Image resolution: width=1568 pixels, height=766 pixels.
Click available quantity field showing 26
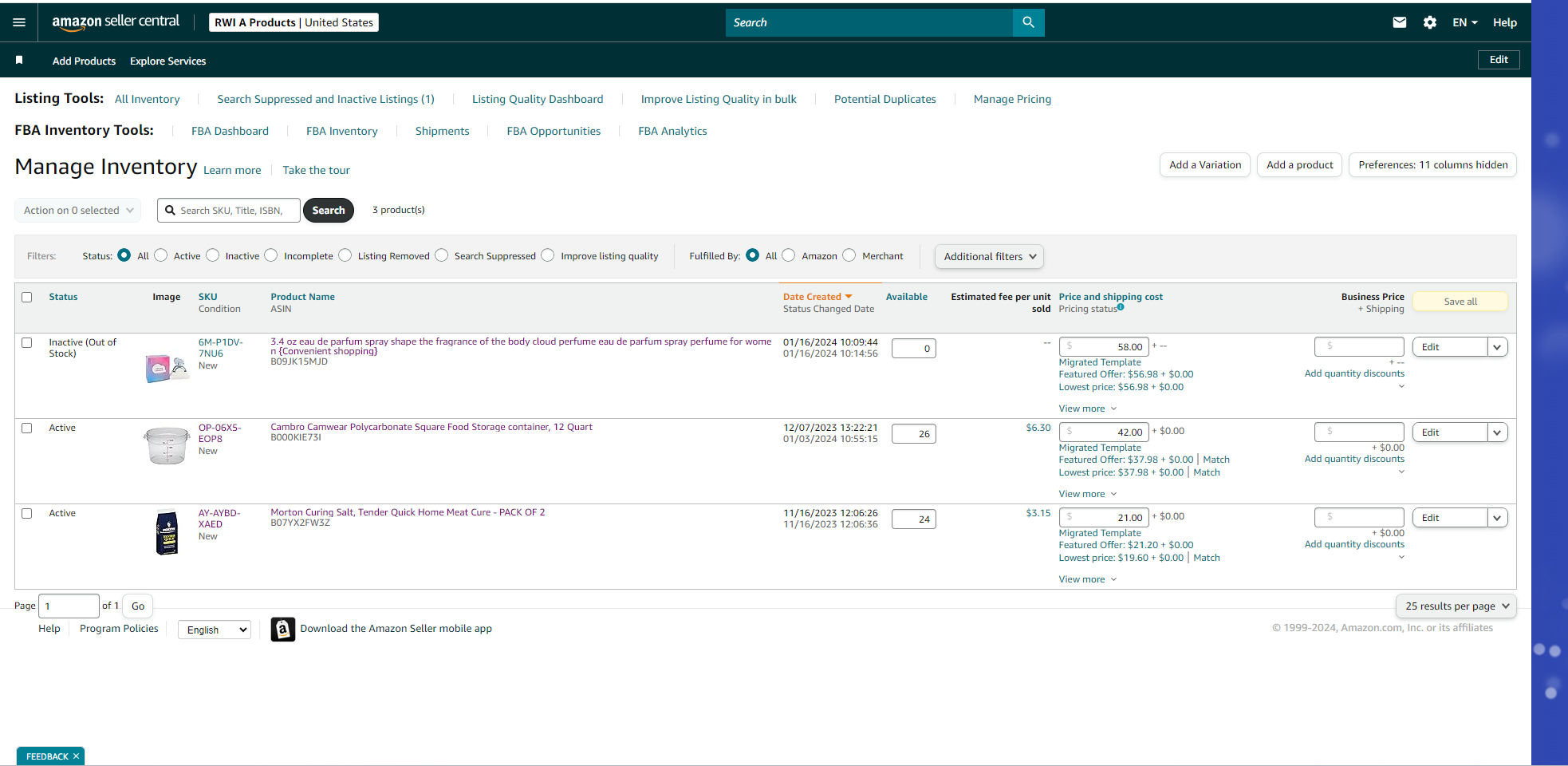[914, 434]
